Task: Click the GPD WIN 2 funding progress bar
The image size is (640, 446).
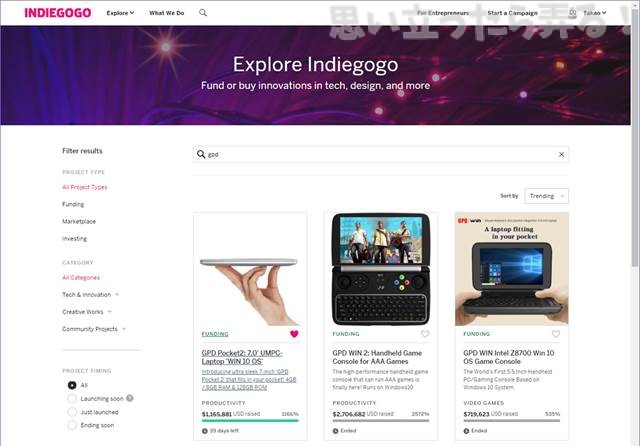Action: (x=381, y=421)
